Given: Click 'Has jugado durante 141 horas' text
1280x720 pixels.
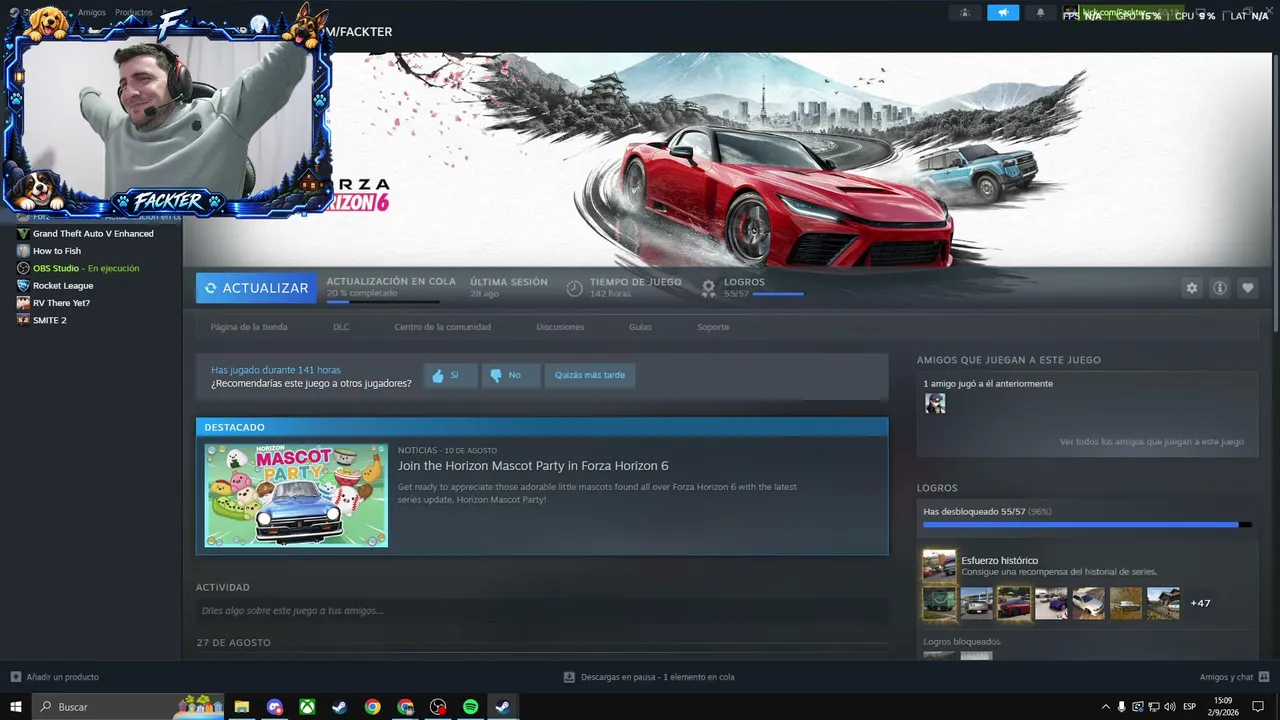Looking at the screenshot, I should (276, 370).
